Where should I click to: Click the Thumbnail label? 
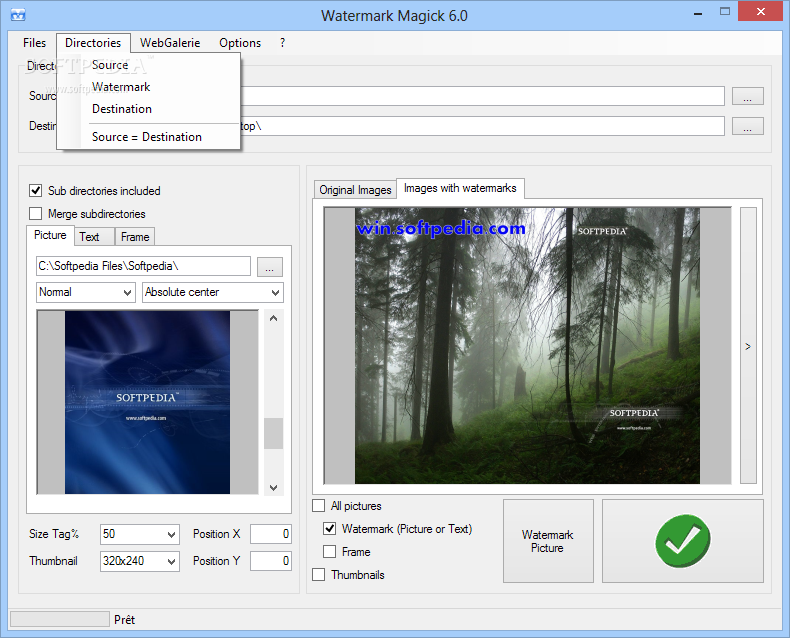pos(53,561)
